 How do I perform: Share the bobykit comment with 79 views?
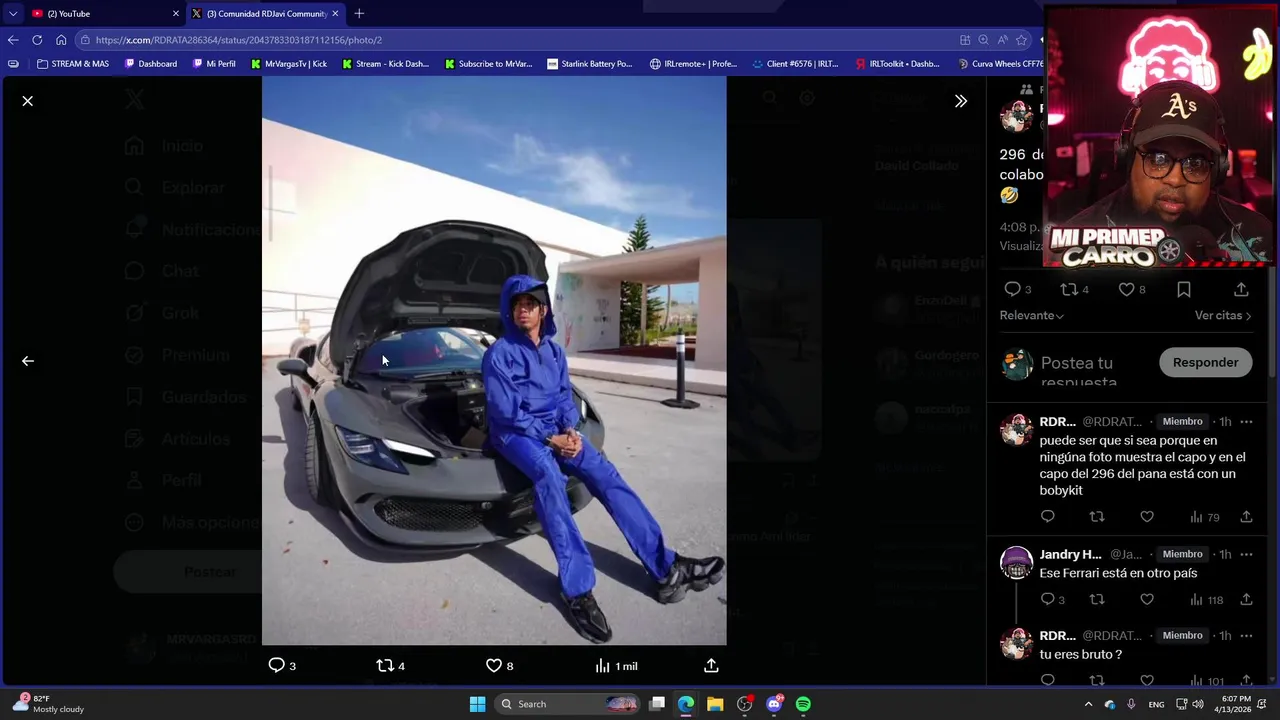click(x=1246, y=517)
